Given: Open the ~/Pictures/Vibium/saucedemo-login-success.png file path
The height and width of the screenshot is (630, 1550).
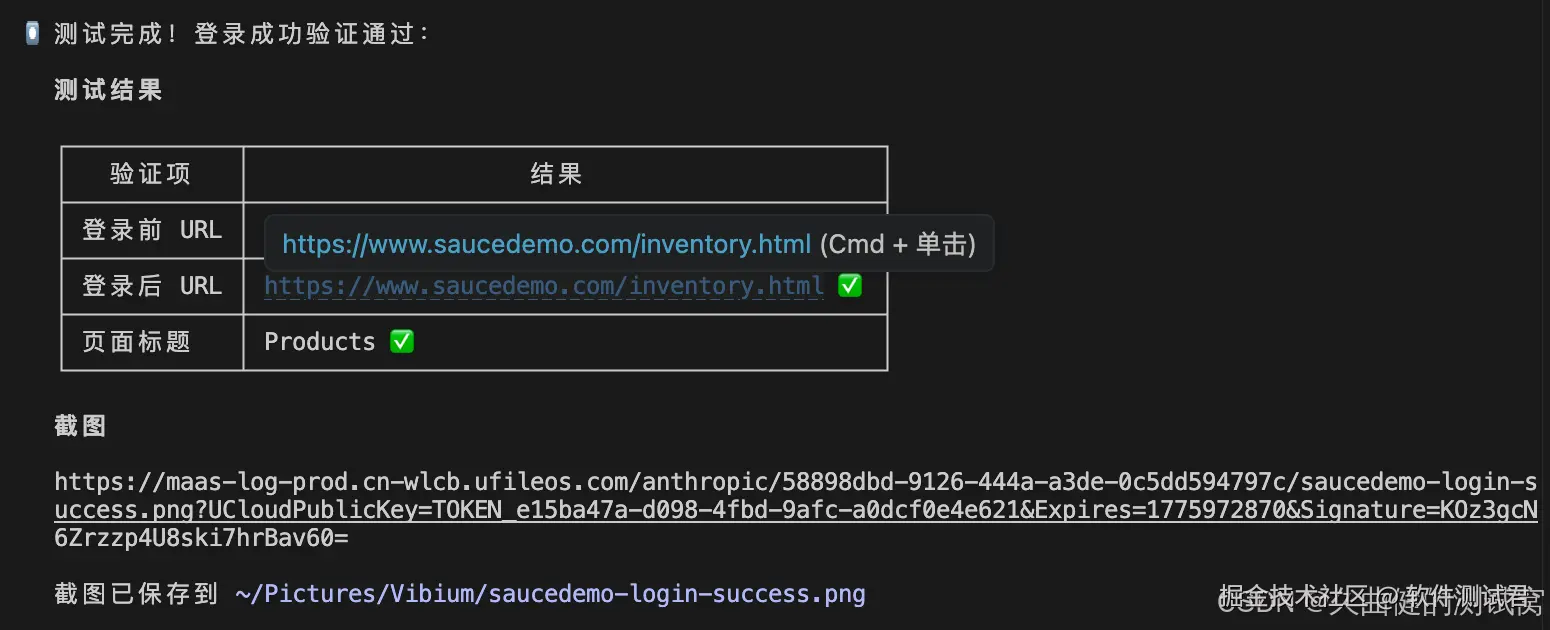Looking at the screenshot, I should tap(550, 594).
